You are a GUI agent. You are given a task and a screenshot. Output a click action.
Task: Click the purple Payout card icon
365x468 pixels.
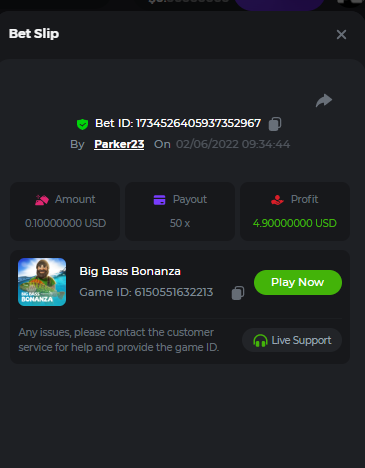point(159,200)
